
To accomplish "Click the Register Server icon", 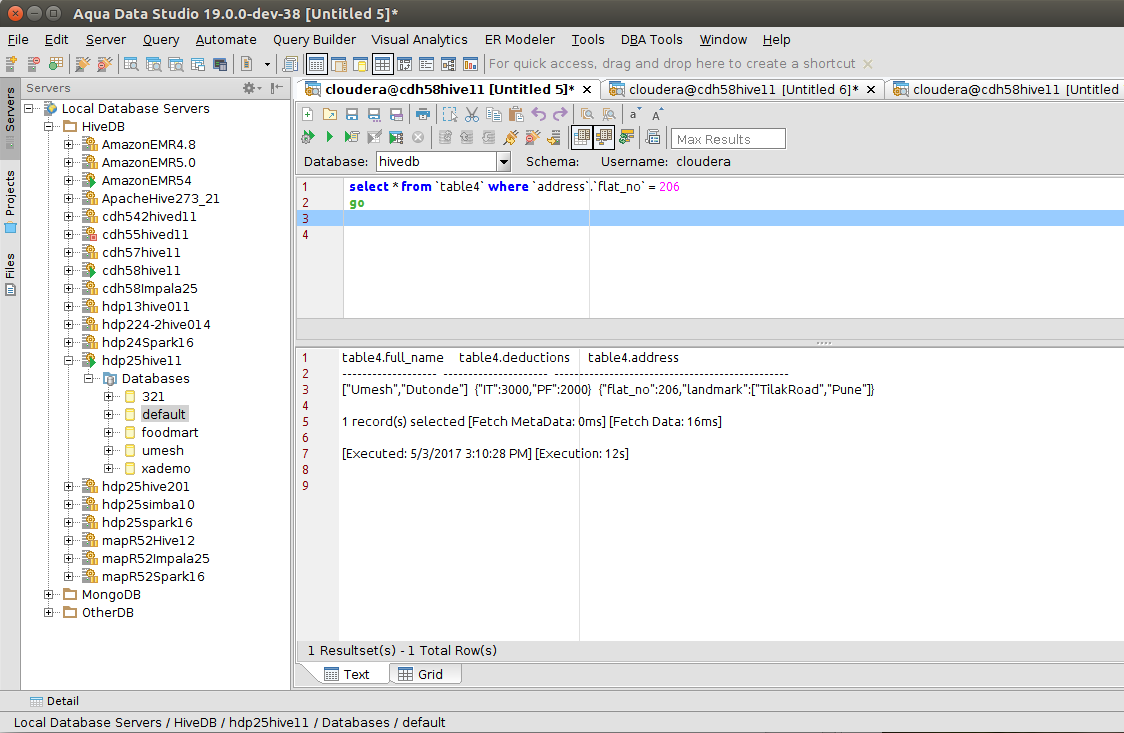I will coord(11,64).
